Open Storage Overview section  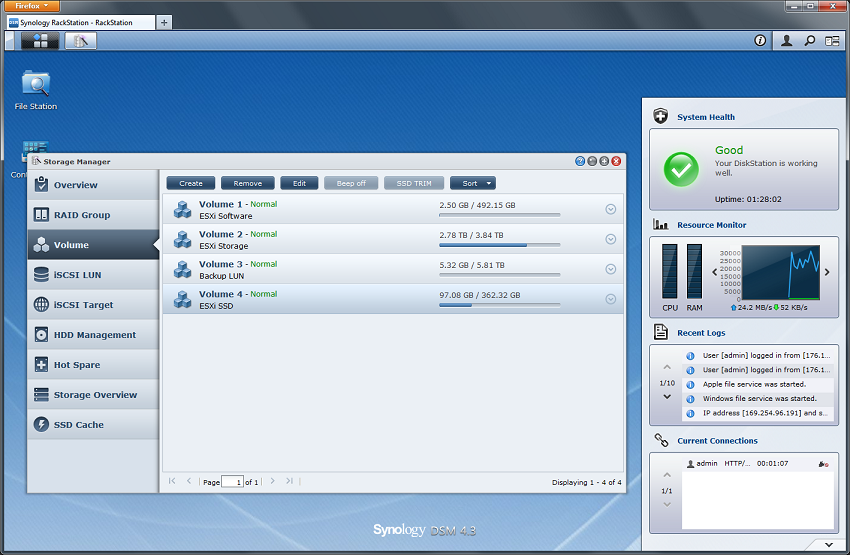[93, 395]
